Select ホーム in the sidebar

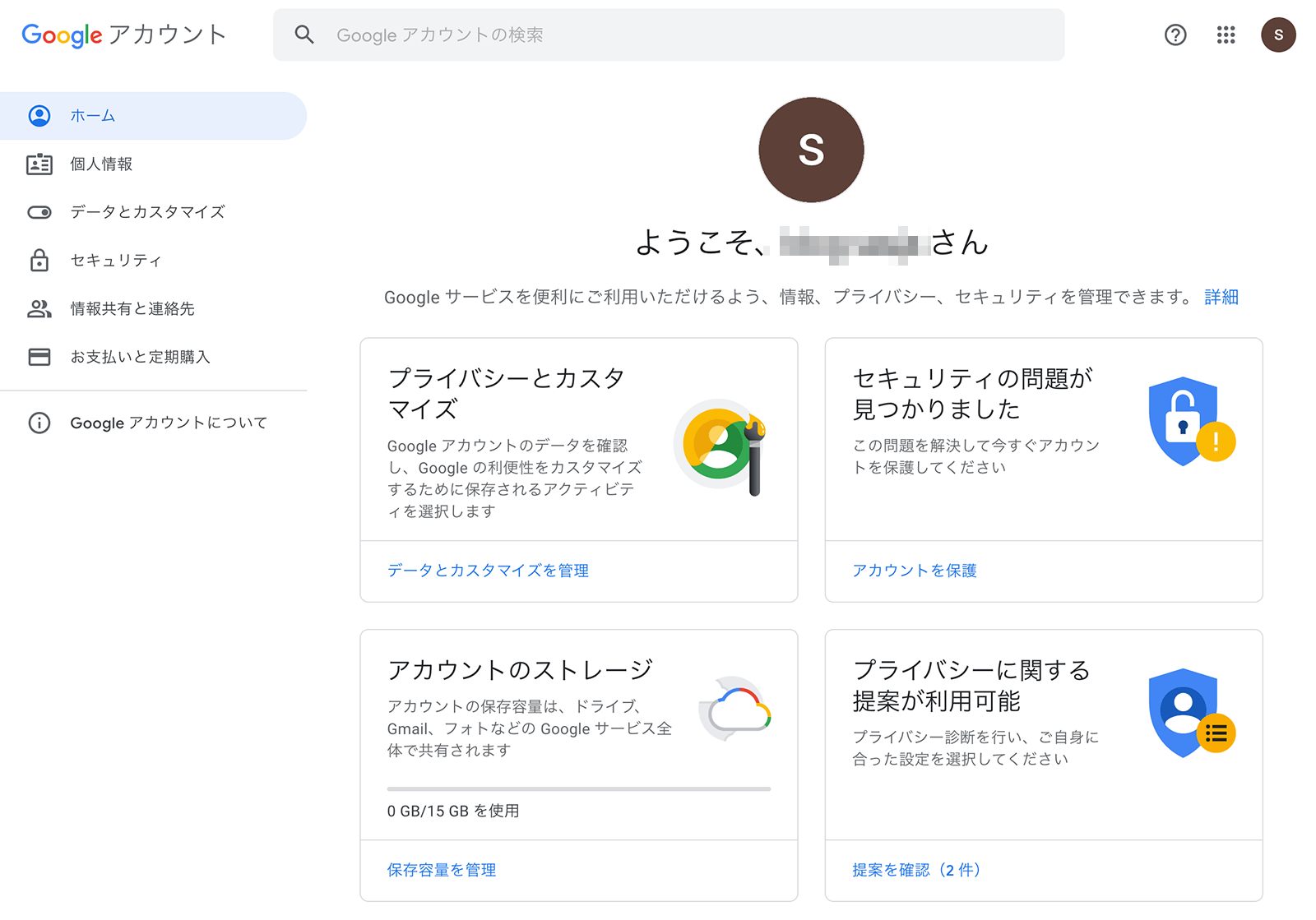coord(153,116)
